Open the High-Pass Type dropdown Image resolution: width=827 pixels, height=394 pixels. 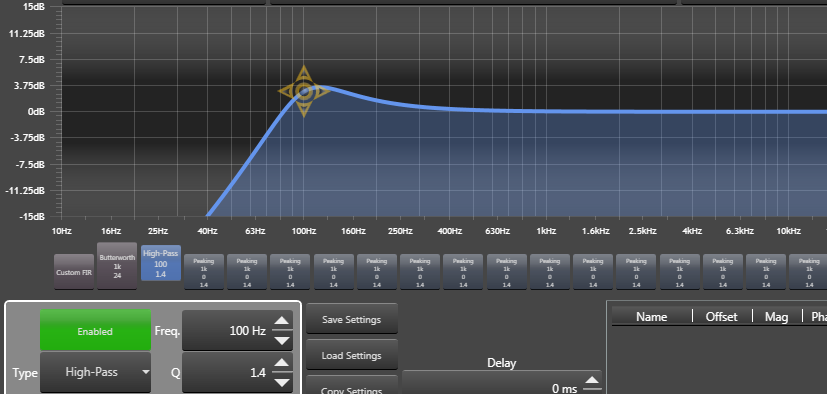click(95, 372)
